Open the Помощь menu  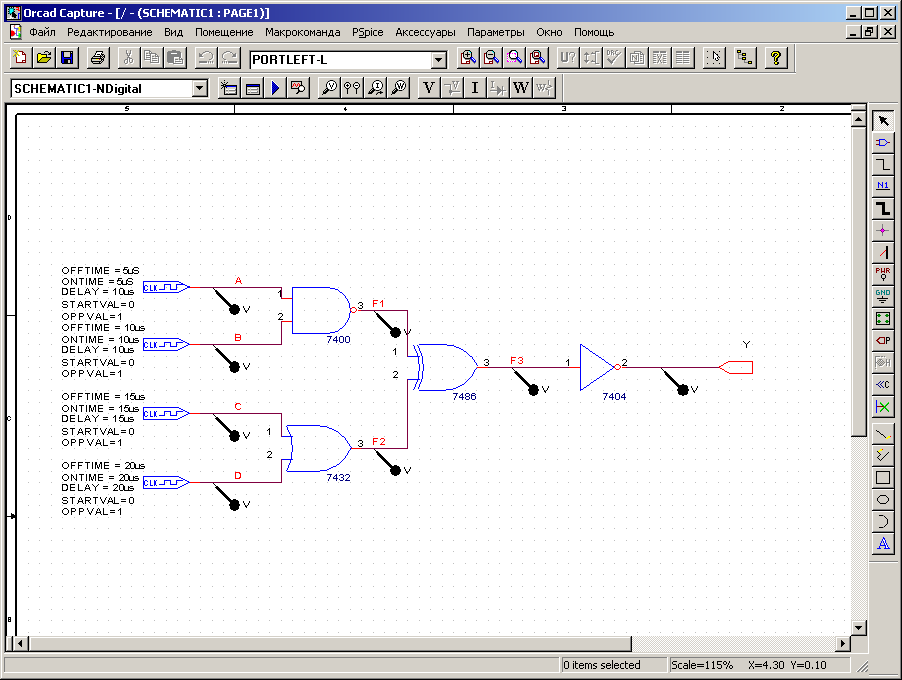click(x=594, y=32)
